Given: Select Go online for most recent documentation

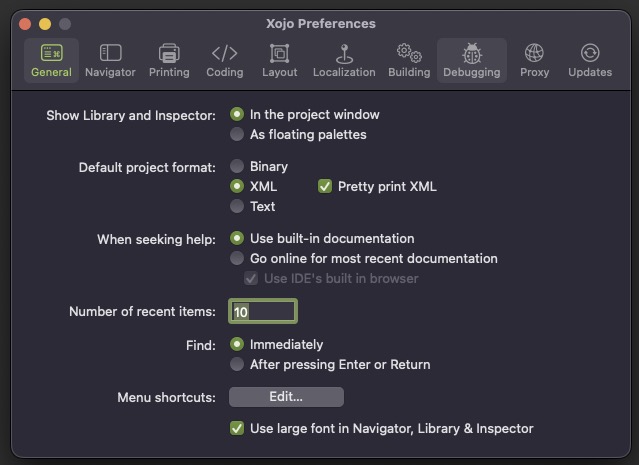Looking at the screenshot, I should [x=237, y=258].
